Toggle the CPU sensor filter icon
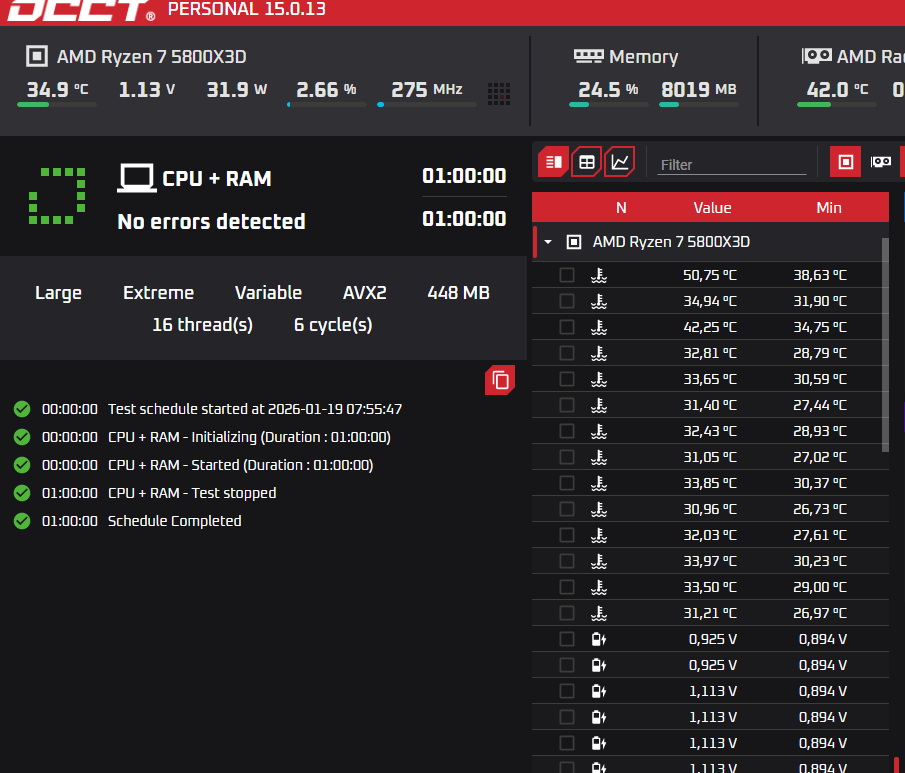Screen dimensions: 905x773 (846, 162)
